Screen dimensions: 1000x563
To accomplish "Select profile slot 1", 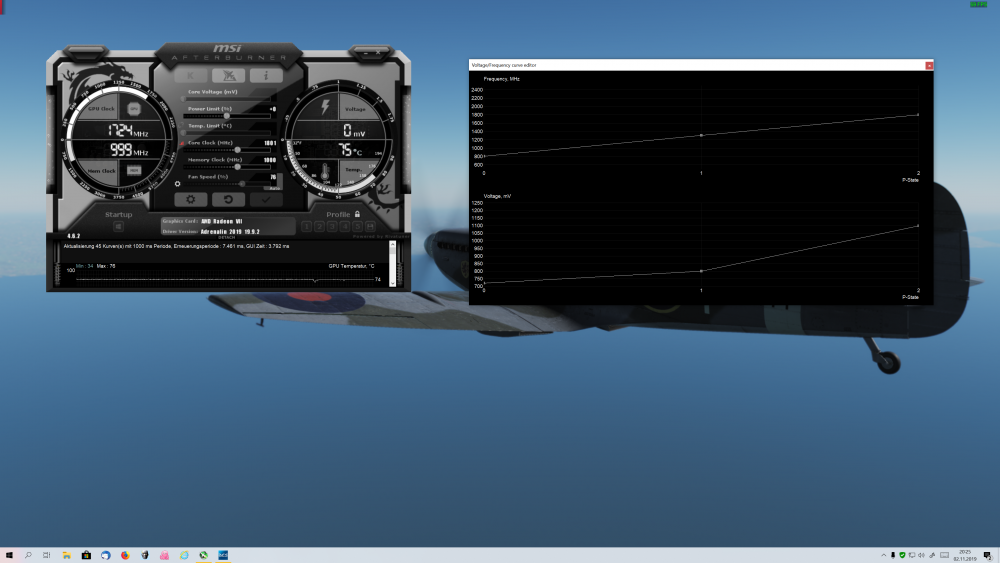I will tap(308, 227).
